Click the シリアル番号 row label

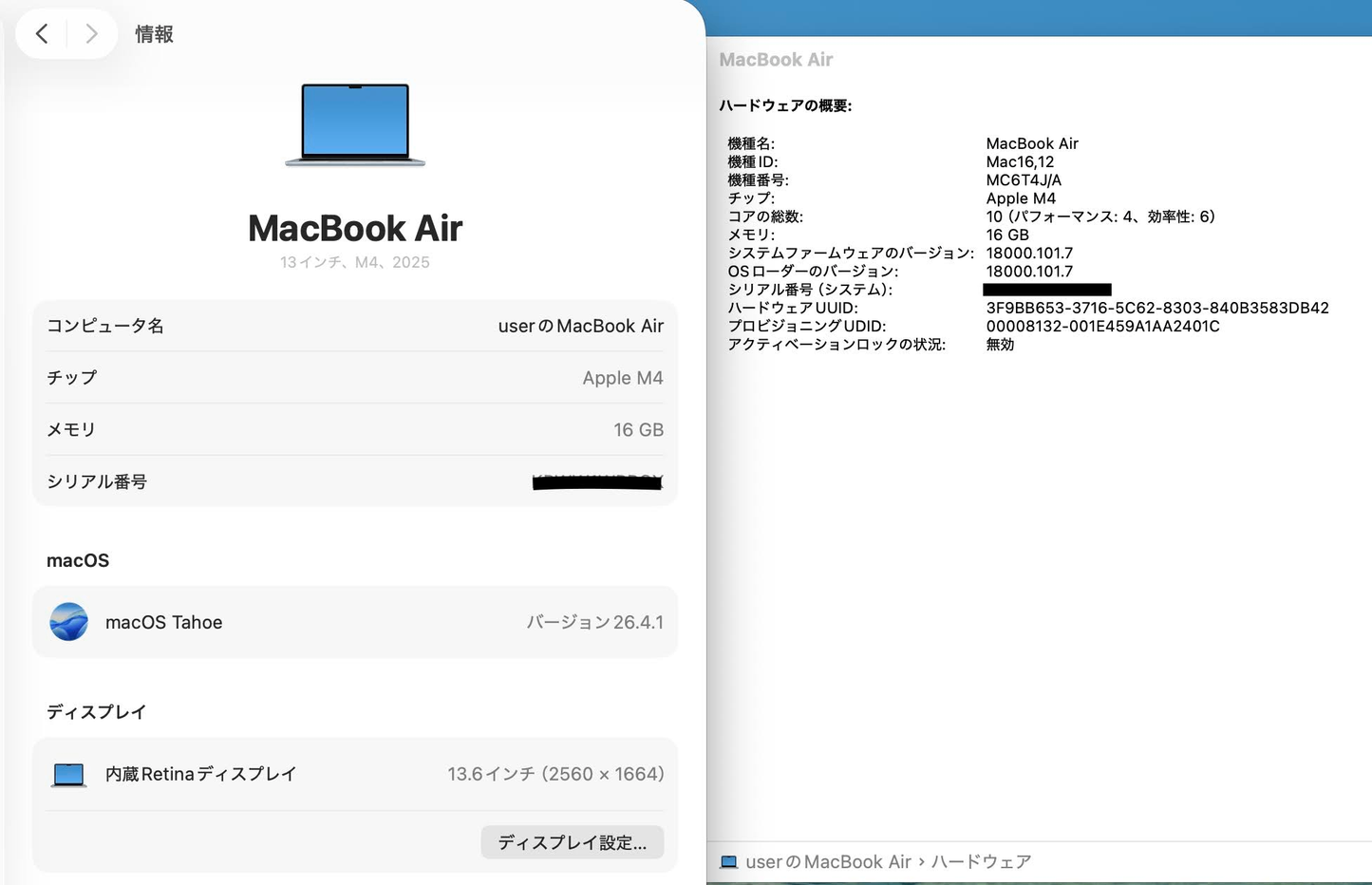click(x=97, y=481)
